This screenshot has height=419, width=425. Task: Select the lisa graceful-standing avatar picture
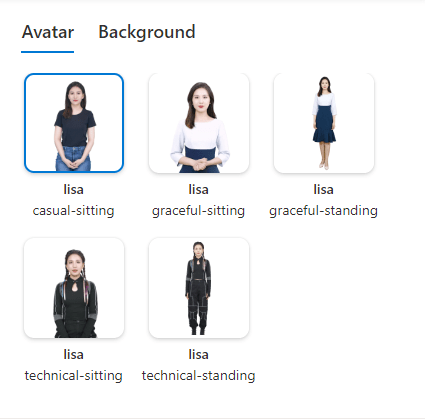324,123
